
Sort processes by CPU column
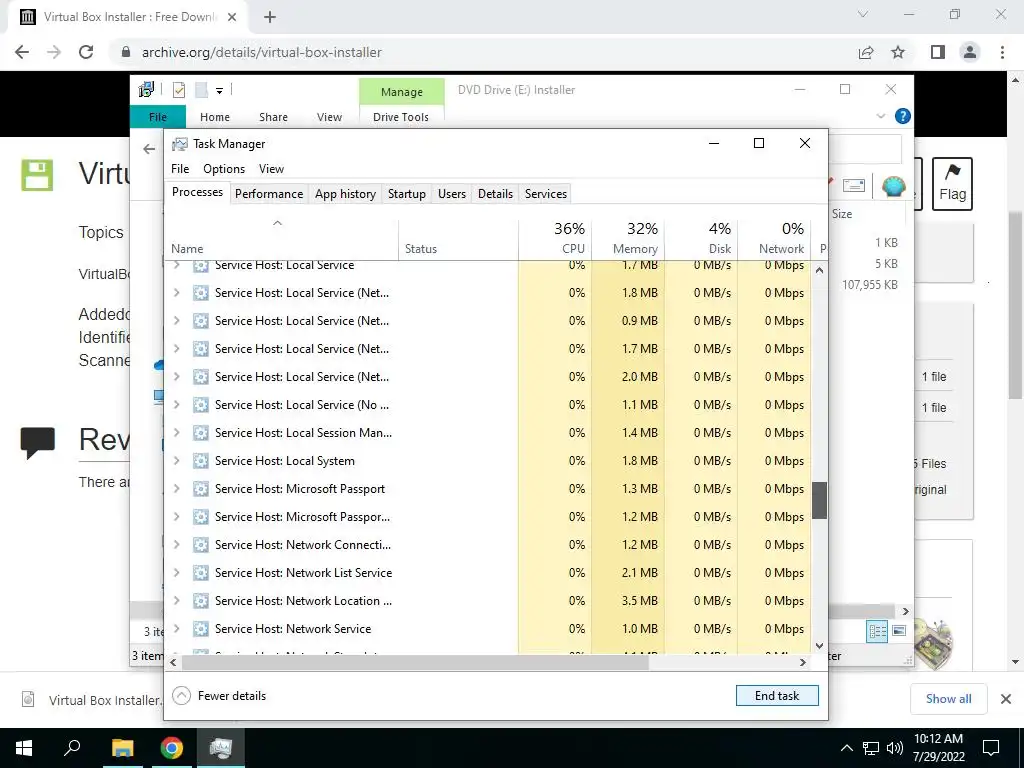pos(555,239)
